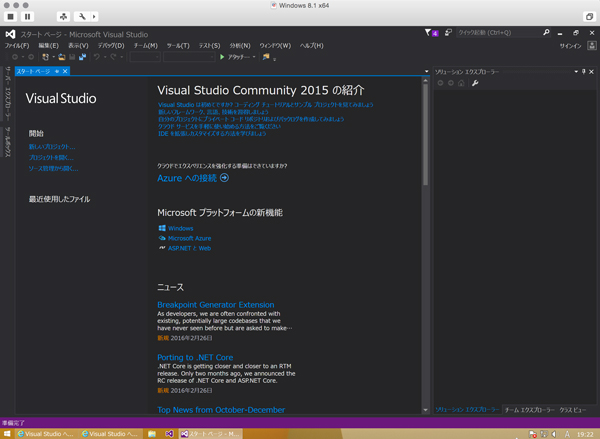Click the サインイン link
The width and height of the screenshot is (600, 439).
(570, 46)
